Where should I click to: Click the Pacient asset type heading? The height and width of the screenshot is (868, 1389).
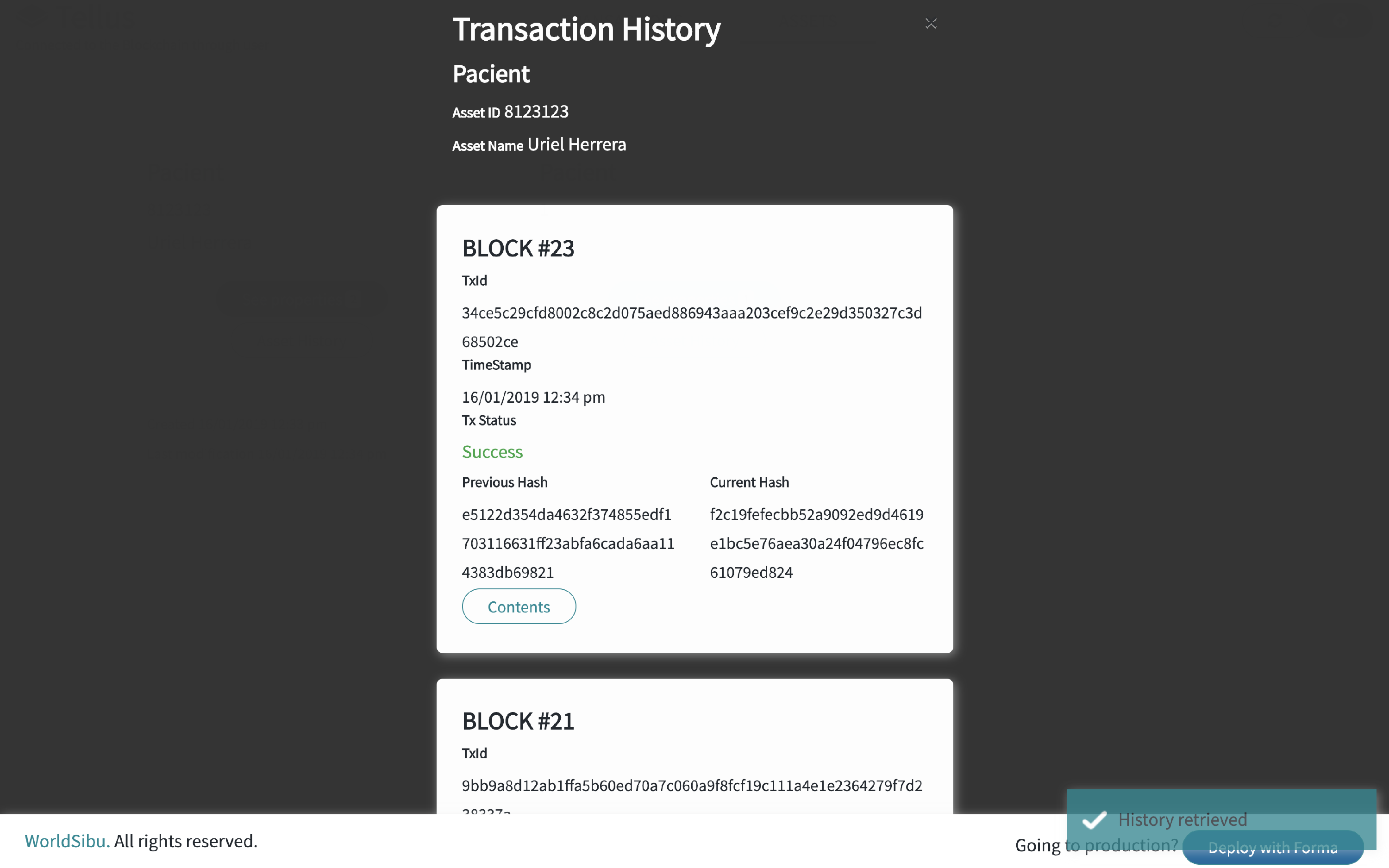pyautogui.click(x=491, y=74)
